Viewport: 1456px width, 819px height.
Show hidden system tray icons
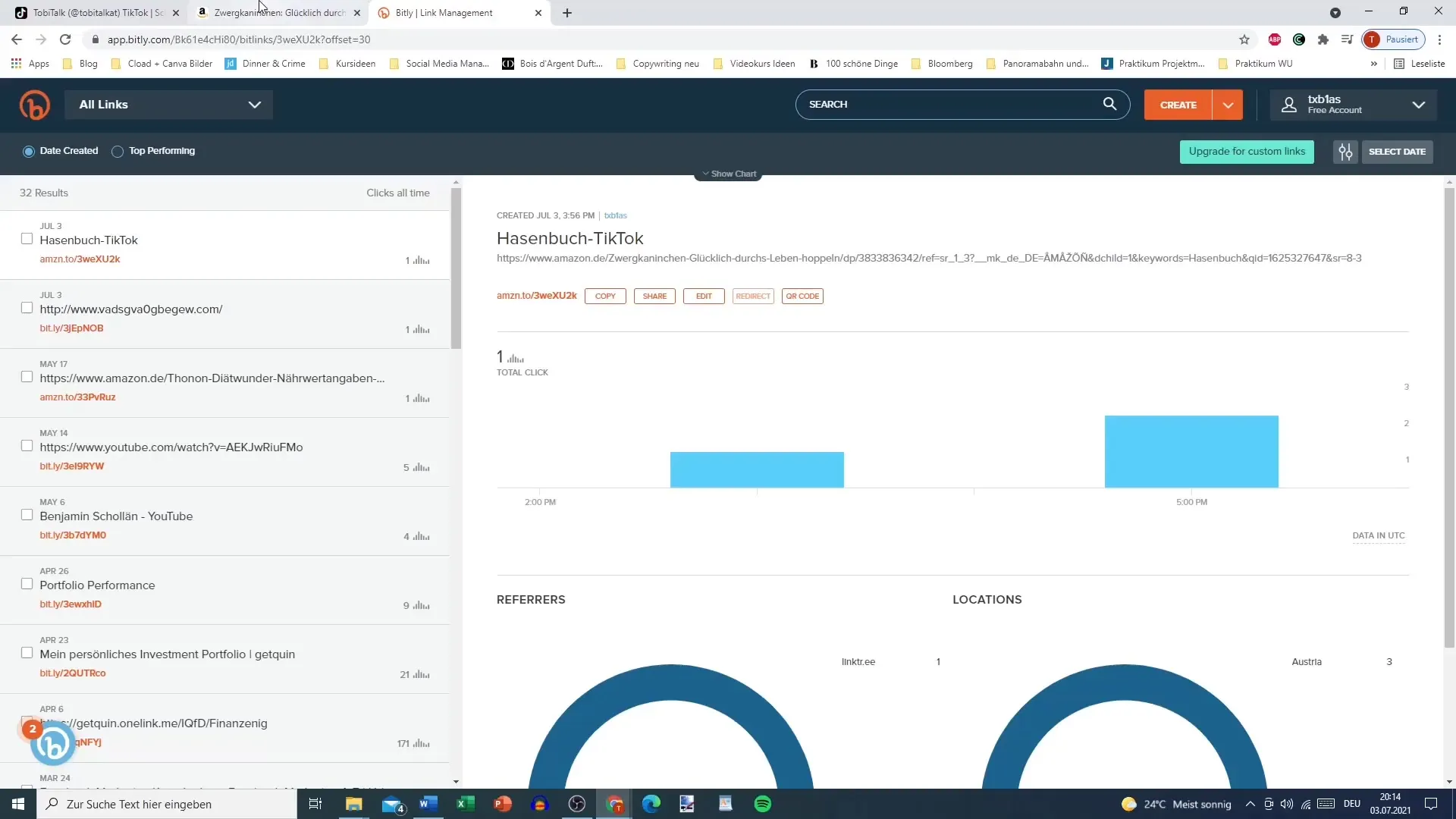[x=1250, y=804]
